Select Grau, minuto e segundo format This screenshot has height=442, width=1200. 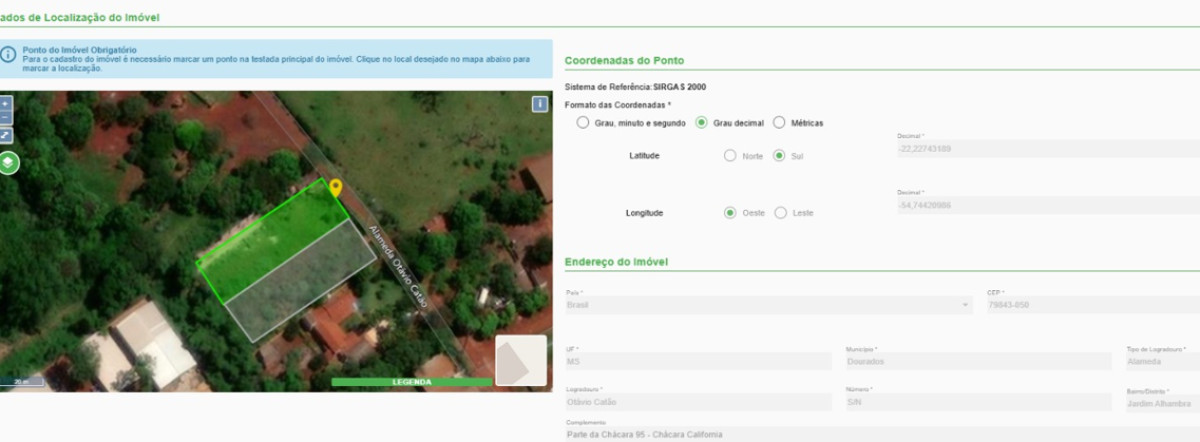pos(583,123)
